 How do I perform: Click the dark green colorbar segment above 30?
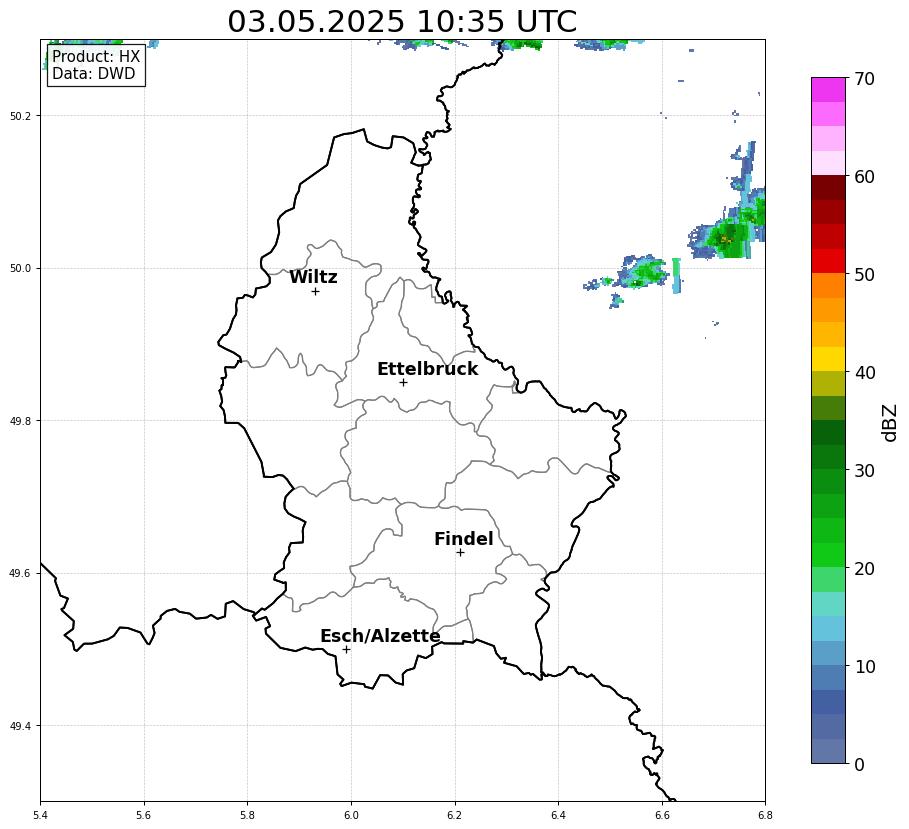click(x=828, y=457)
